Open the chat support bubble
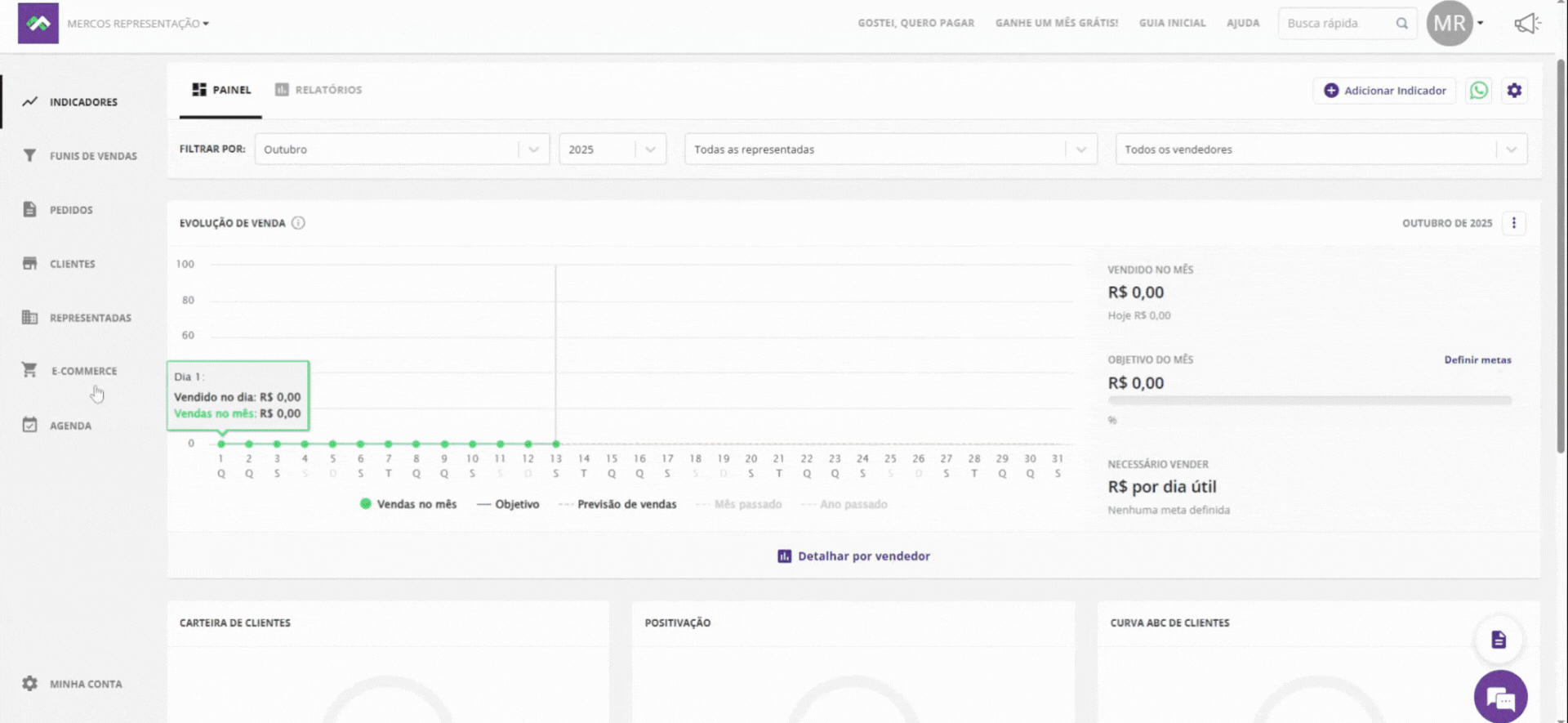 1500,697
